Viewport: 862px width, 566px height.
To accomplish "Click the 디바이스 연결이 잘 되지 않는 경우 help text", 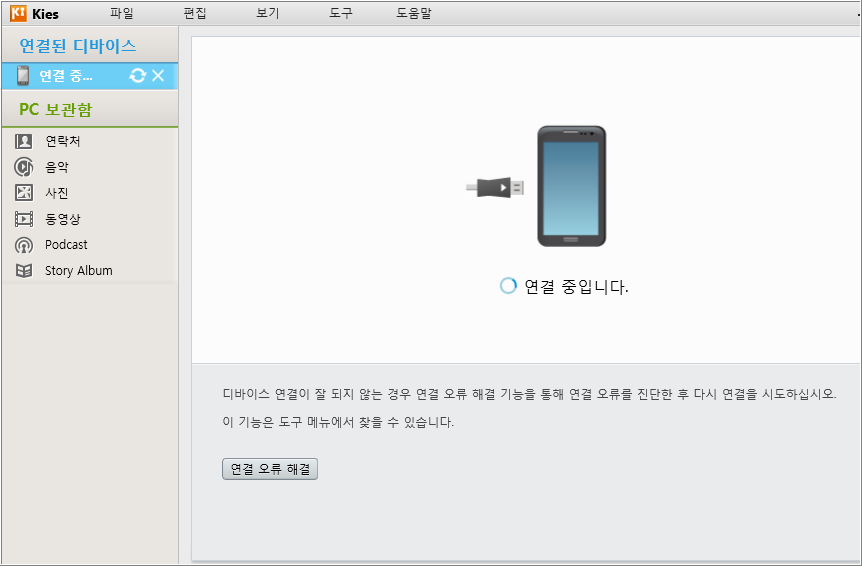I will point(529,394).
